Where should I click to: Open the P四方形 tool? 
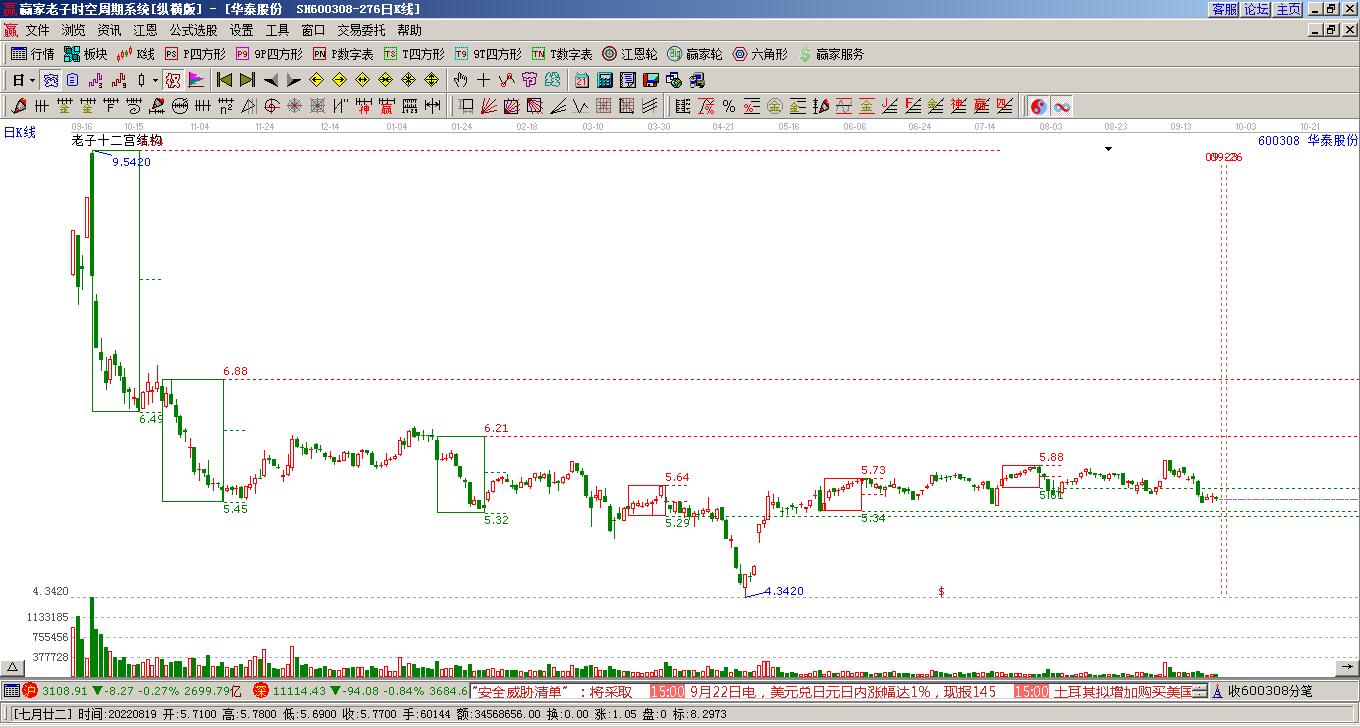coord(195,54)
